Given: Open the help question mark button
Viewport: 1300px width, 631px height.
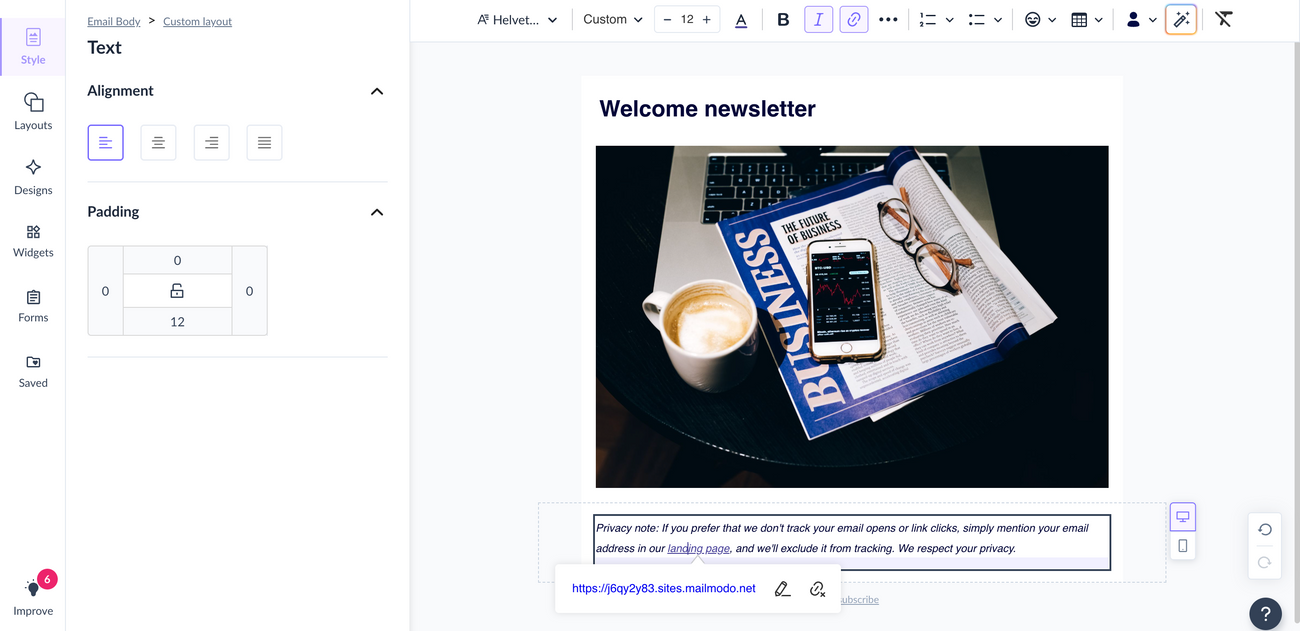Looking at the screenshot, I should point(1265,614).
